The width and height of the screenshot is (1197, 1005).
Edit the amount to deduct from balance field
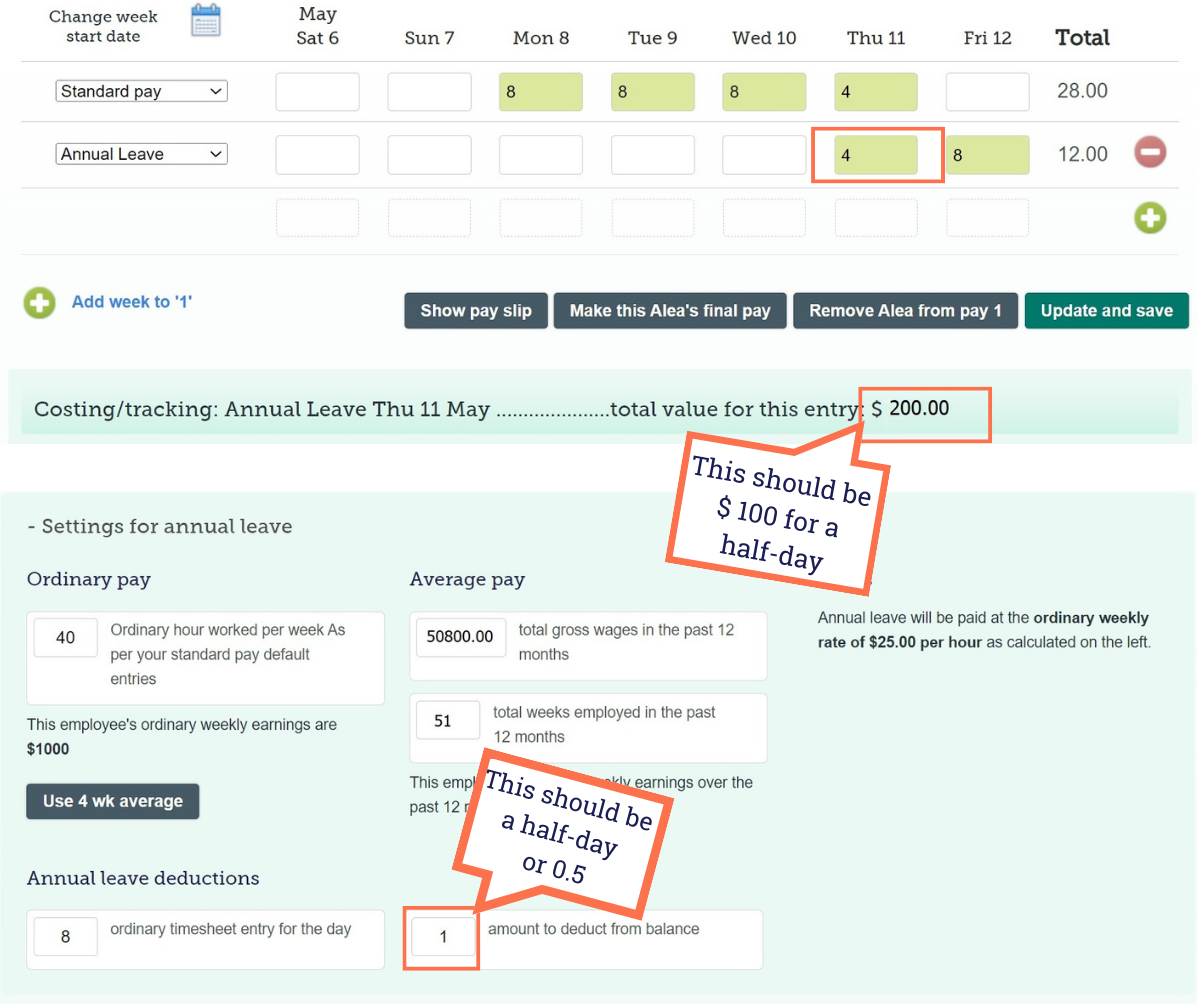coord(441,938)
